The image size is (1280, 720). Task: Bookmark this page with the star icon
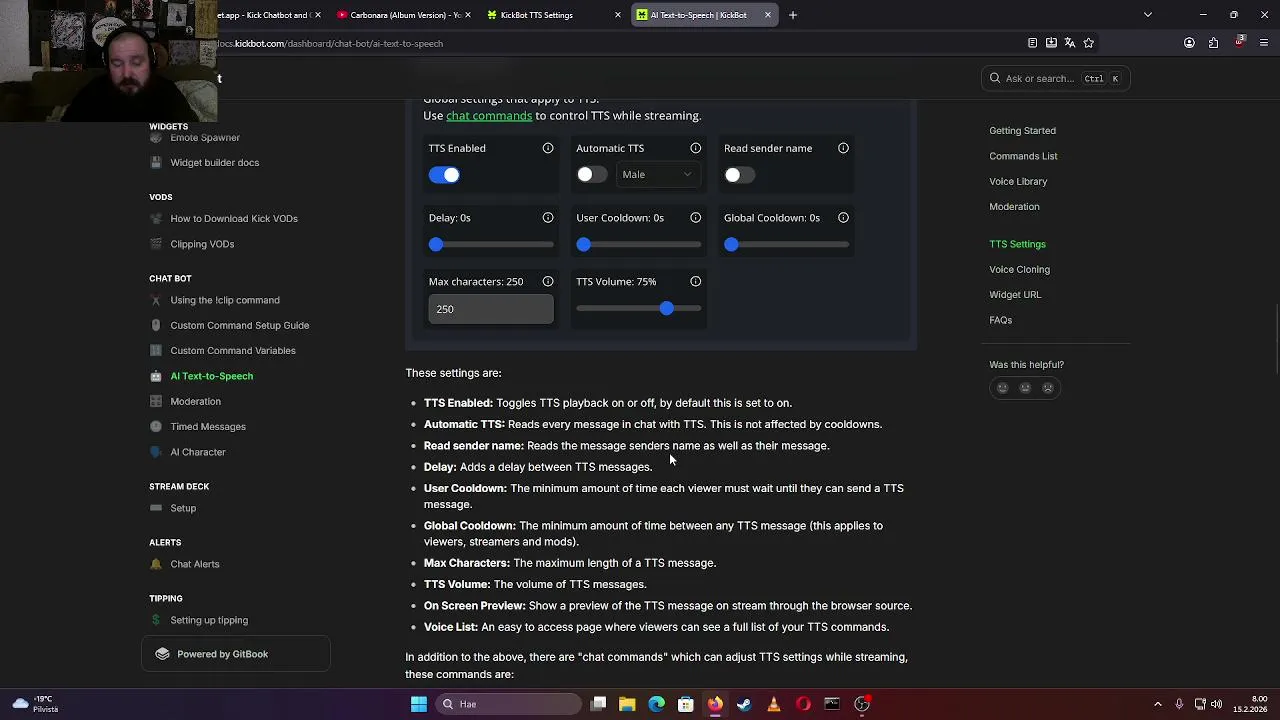pos(1089,43)
